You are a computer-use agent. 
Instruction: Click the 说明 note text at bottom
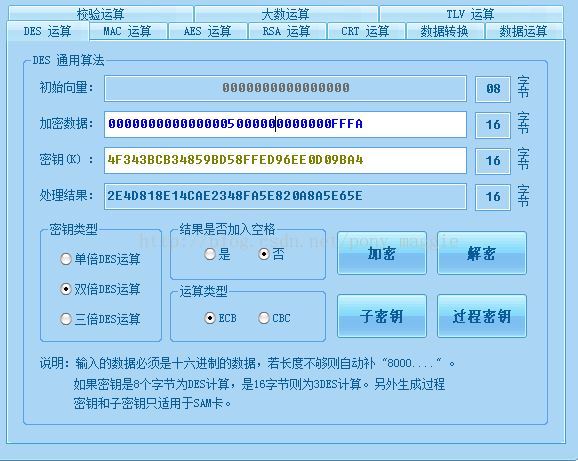point(247,383)
